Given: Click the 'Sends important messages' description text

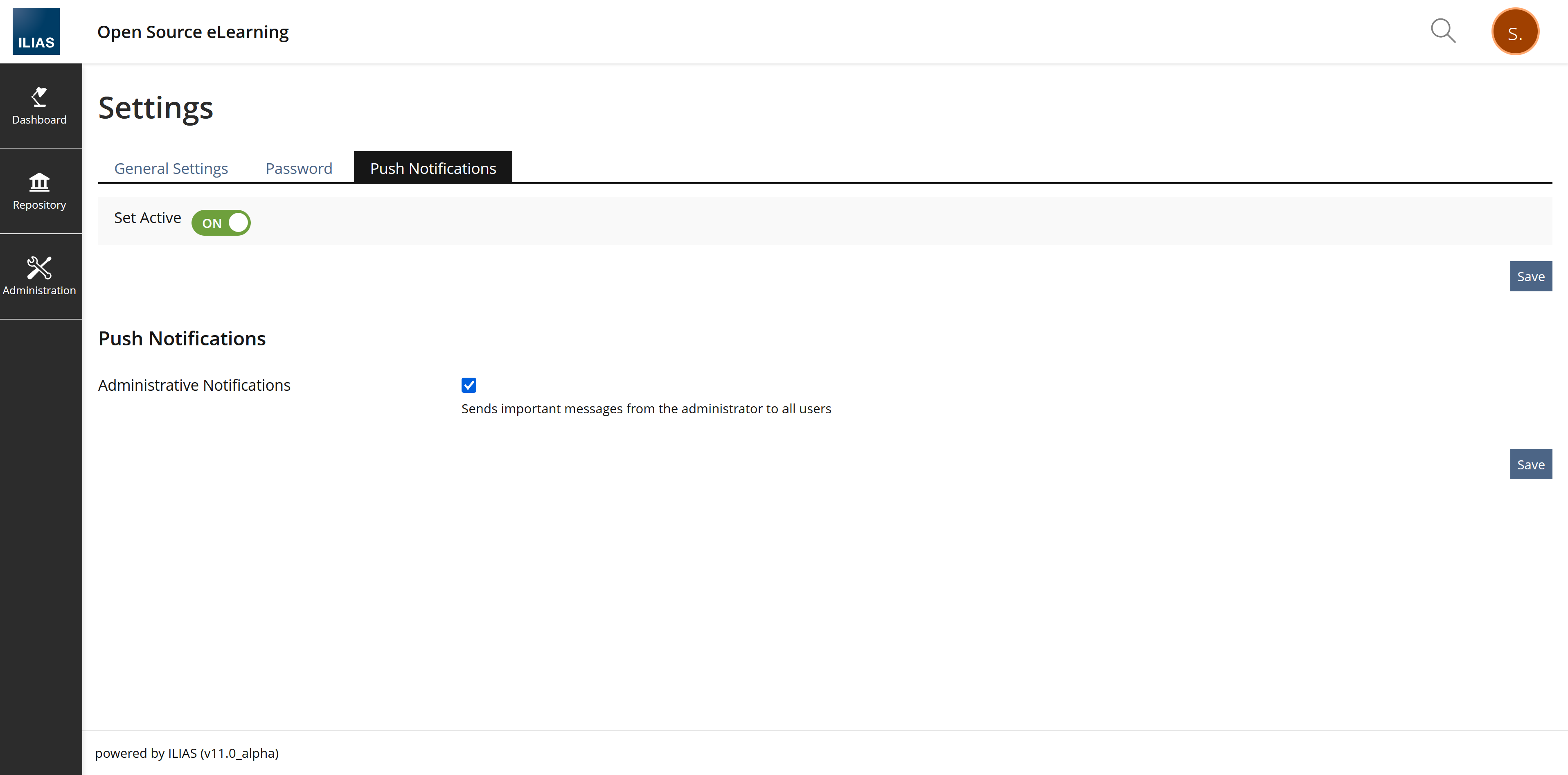Looking at the screenshot, I should pos(646,408).
